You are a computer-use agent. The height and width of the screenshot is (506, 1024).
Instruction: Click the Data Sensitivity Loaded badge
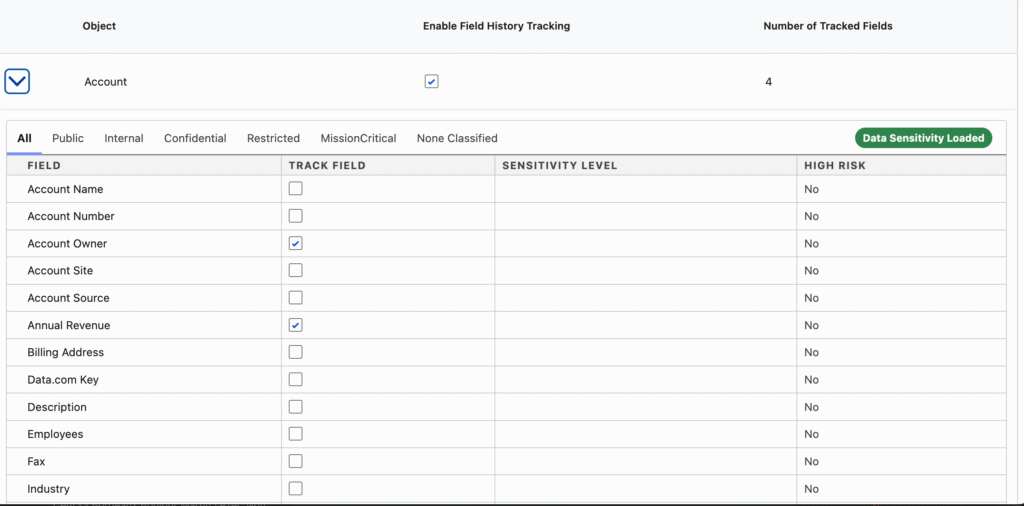point(923,138)
